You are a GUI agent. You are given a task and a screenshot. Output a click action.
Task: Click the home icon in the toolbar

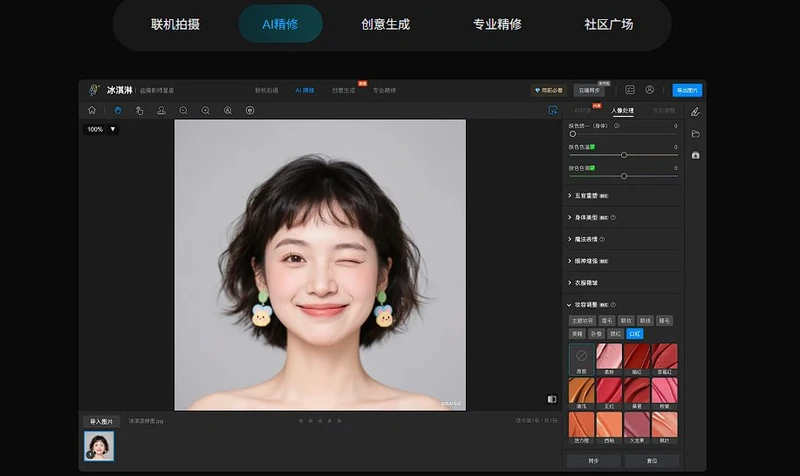pos(92,110)
